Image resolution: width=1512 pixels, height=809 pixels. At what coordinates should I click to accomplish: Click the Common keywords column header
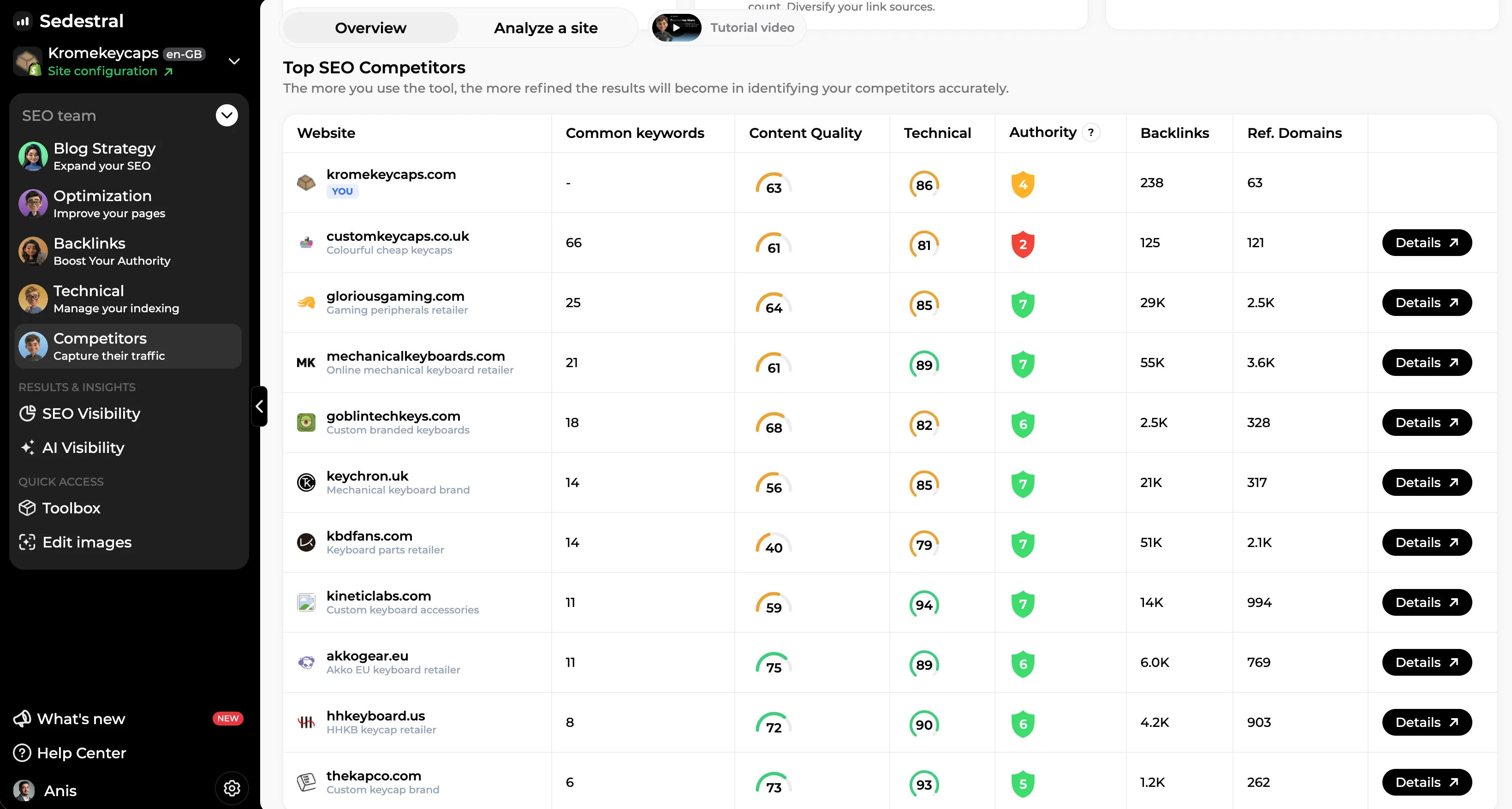click(635, 133)
